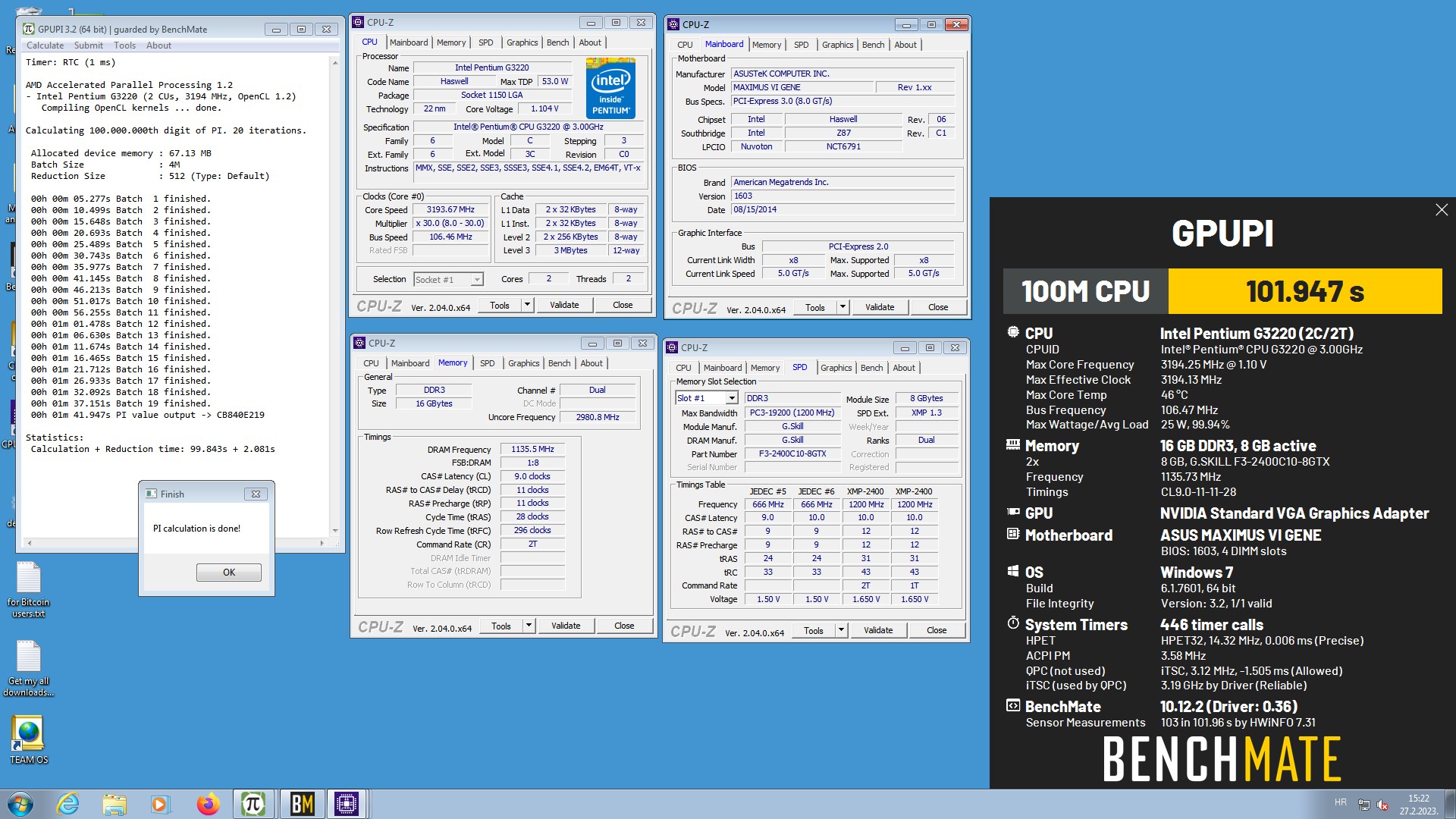
Task: Open GPUPI Submit menu
Action: (x=89, y=45)
